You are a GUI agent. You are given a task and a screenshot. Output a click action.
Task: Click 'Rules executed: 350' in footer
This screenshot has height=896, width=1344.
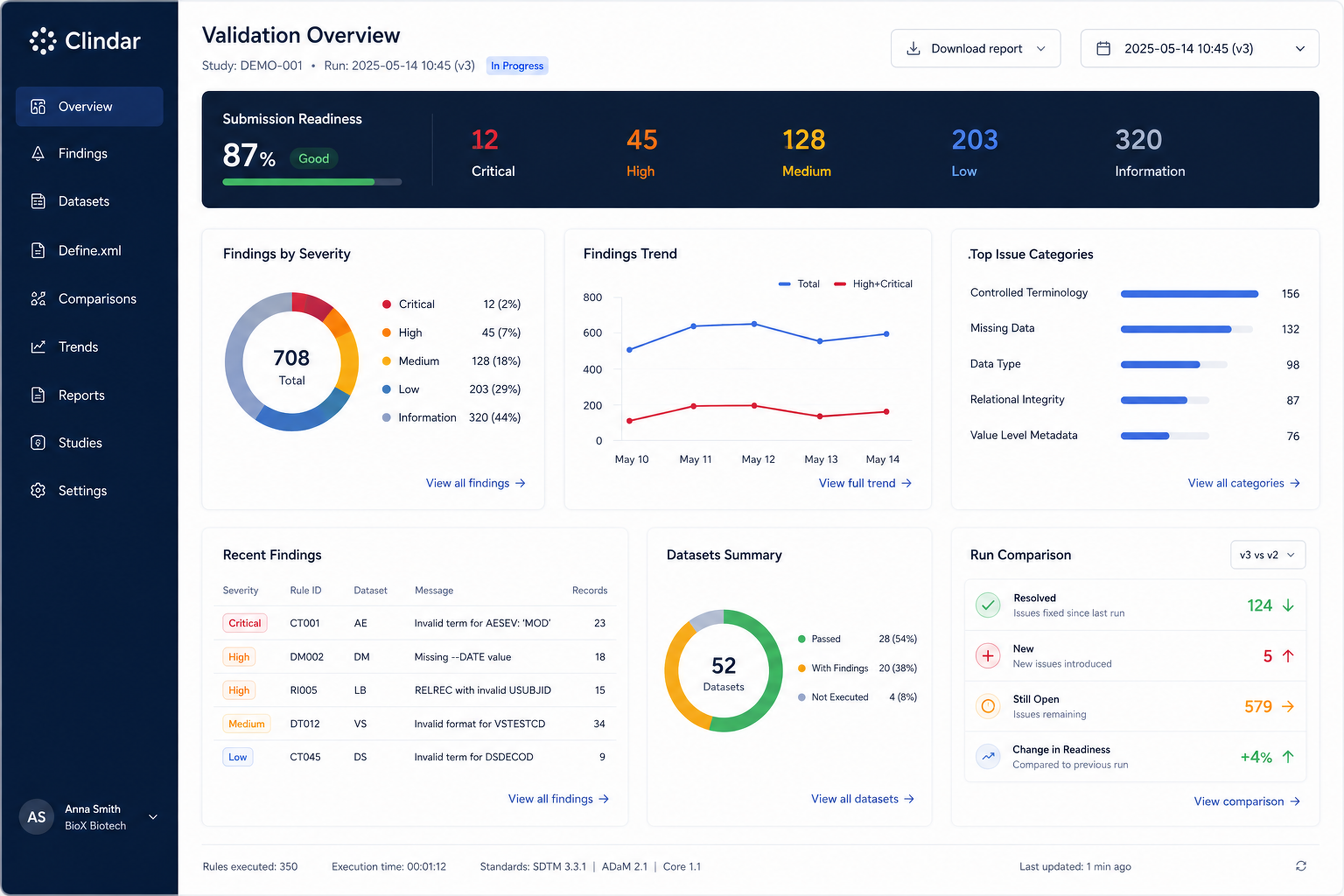tap(250, 866)
